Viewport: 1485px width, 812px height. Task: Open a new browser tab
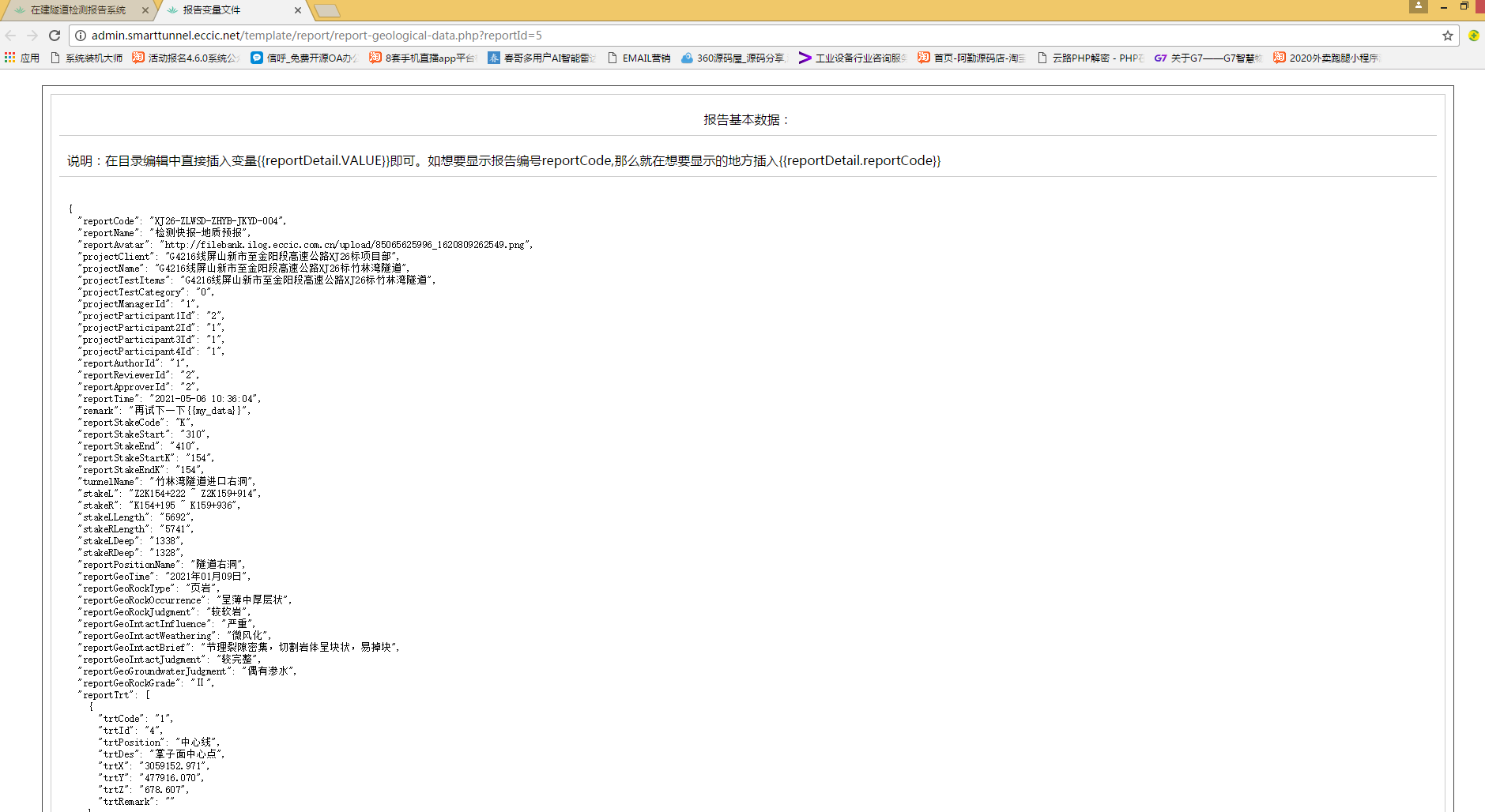(x=326, y=10)
